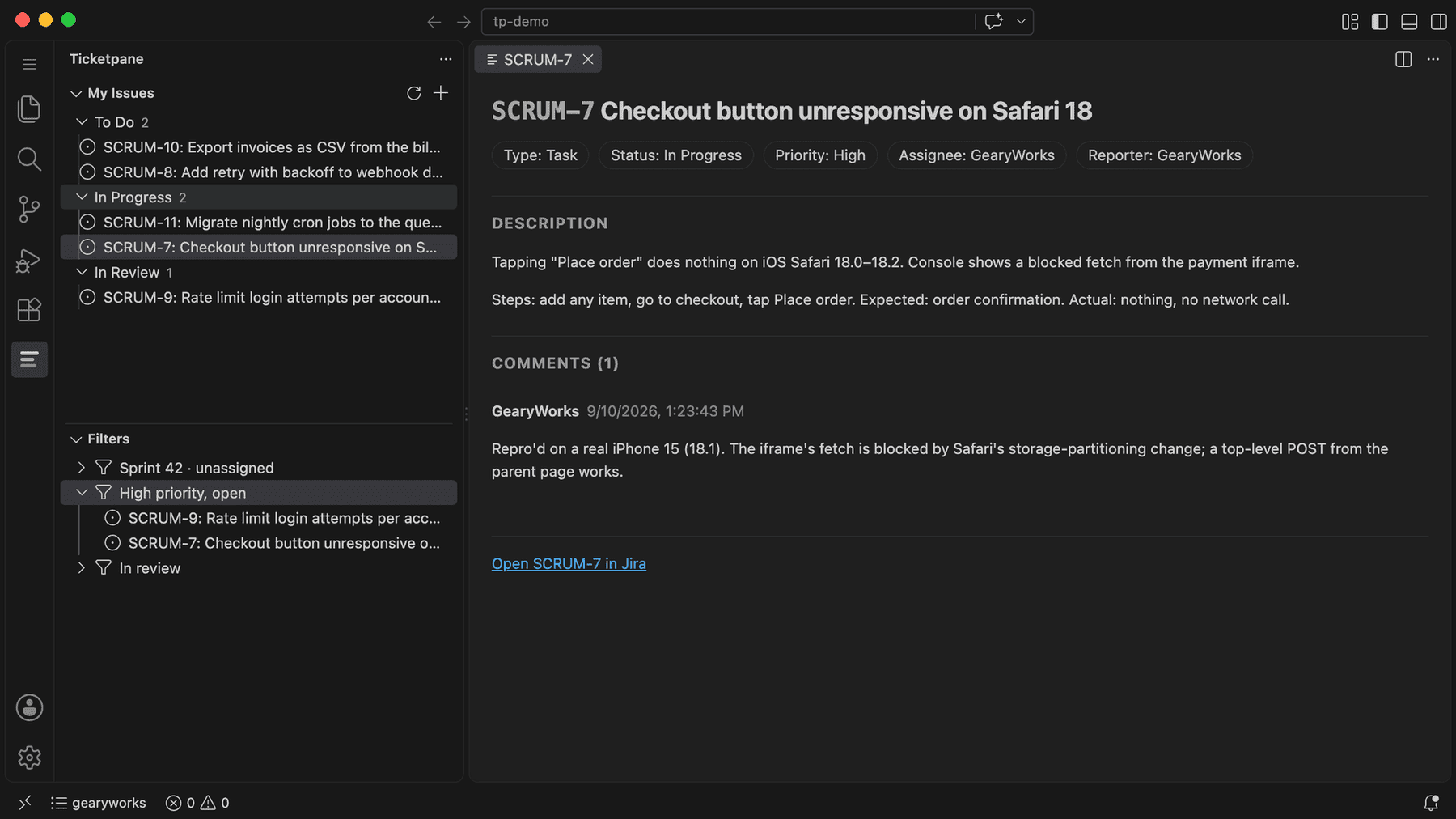Expand the In review filter
1456x819 pixels.
(82, 568)
